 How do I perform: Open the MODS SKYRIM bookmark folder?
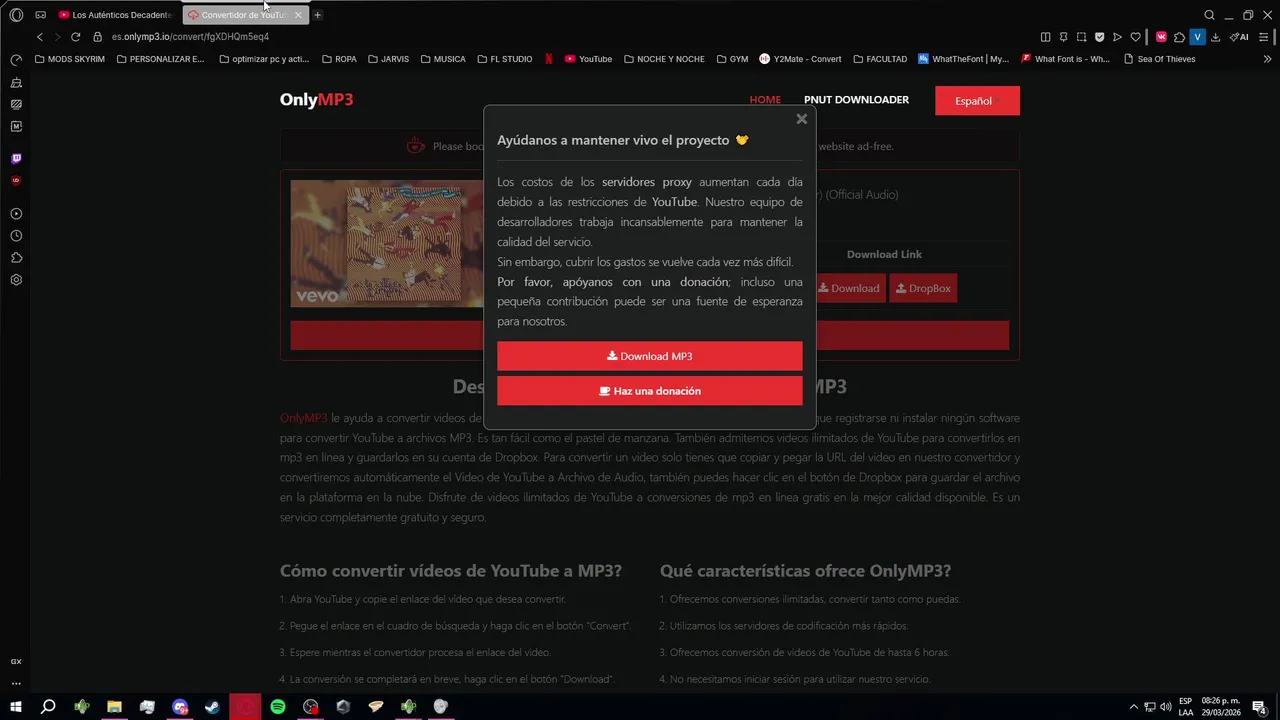[69, 59]
